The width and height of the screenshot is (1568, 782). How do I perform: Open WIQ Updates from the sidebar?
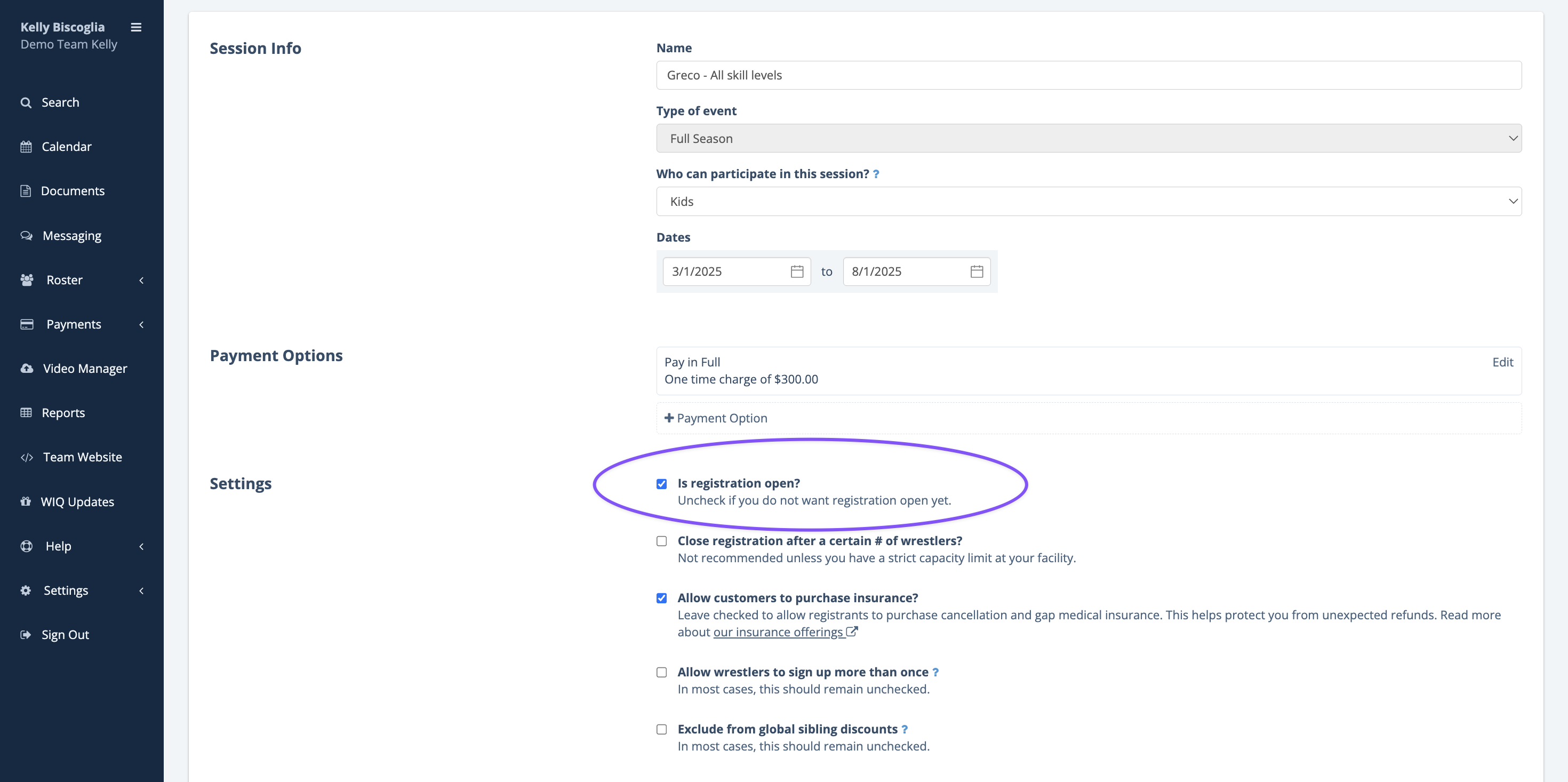pyautogui.click(x=77, y=502)
